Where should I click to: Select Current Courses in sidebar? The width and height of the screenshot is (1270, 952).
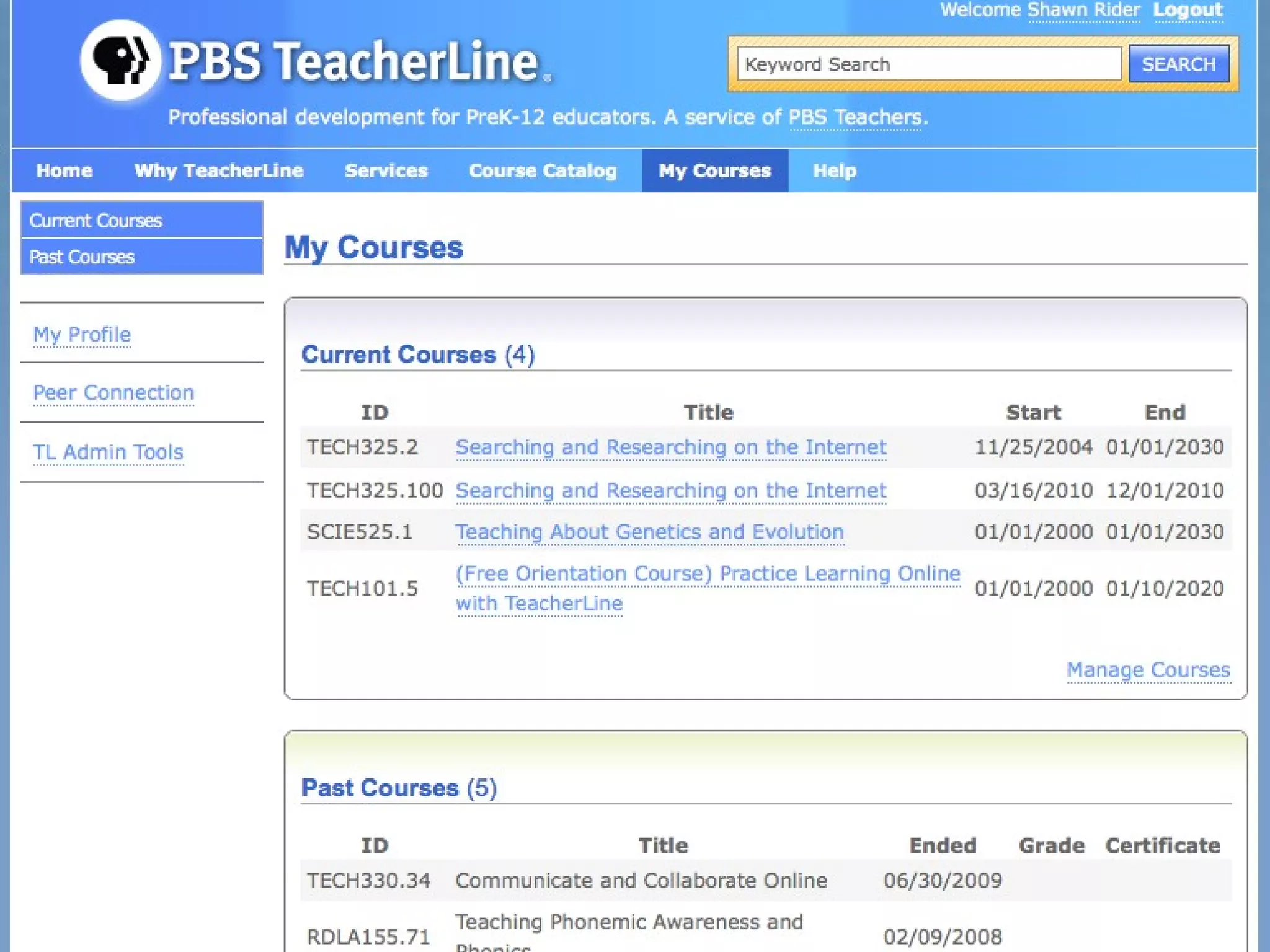pyautogui.click(x=96, y=221)
